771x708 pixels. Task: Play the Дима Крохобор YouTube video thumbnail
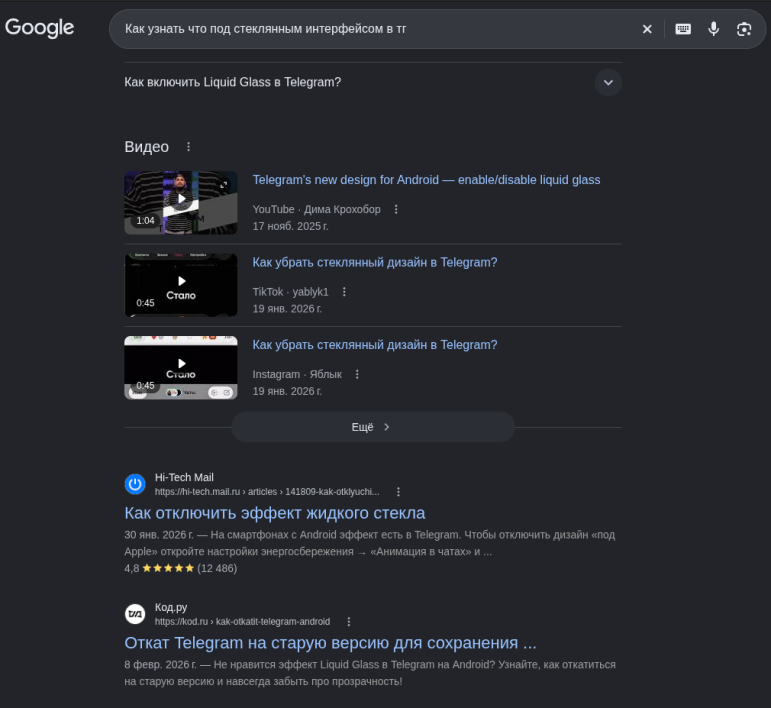pos(181,203)
